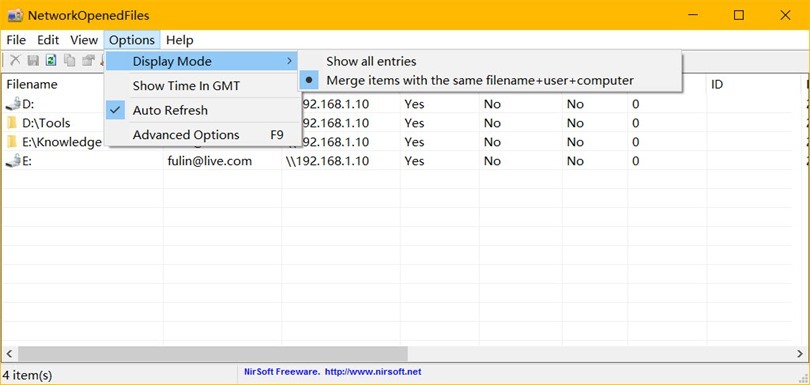Screen dimensions: 810x385
Task: Click the fulin@live.com user cell
Action: (x=210, y=161)
